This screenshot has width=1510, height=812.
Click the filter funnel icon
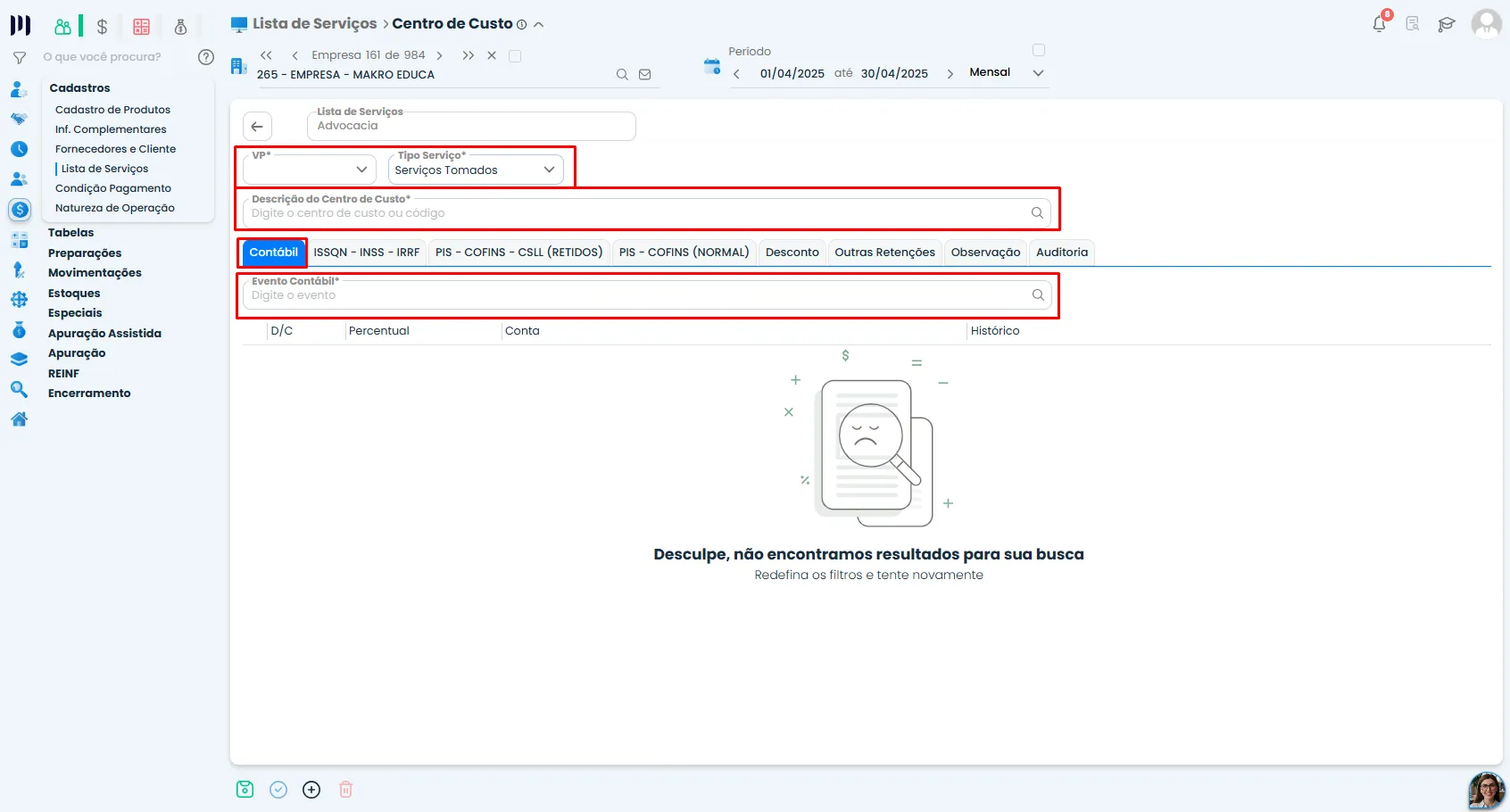click(20, 57)
